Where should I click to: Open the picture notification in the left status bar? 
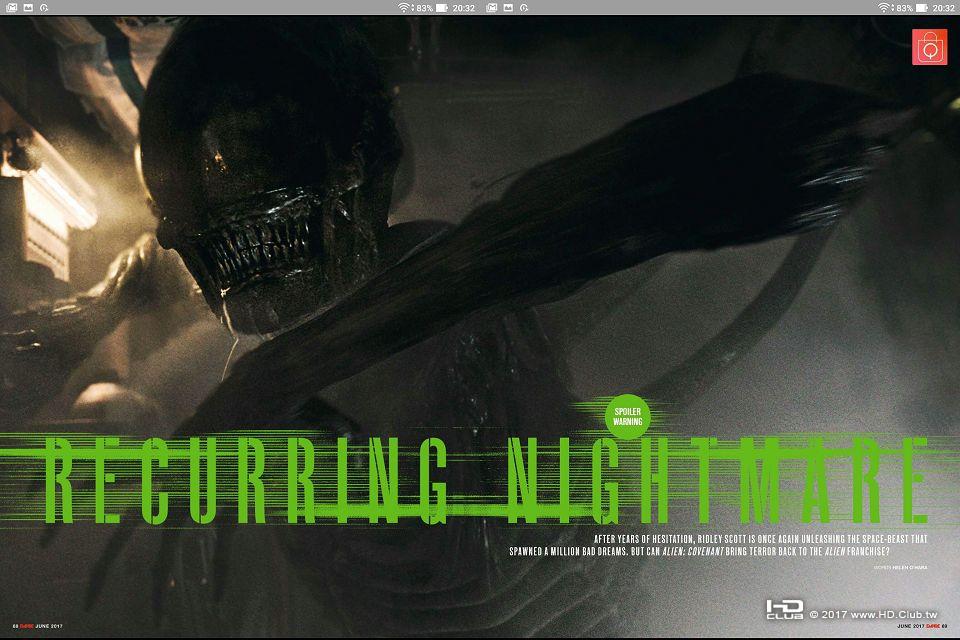point(28,7)
